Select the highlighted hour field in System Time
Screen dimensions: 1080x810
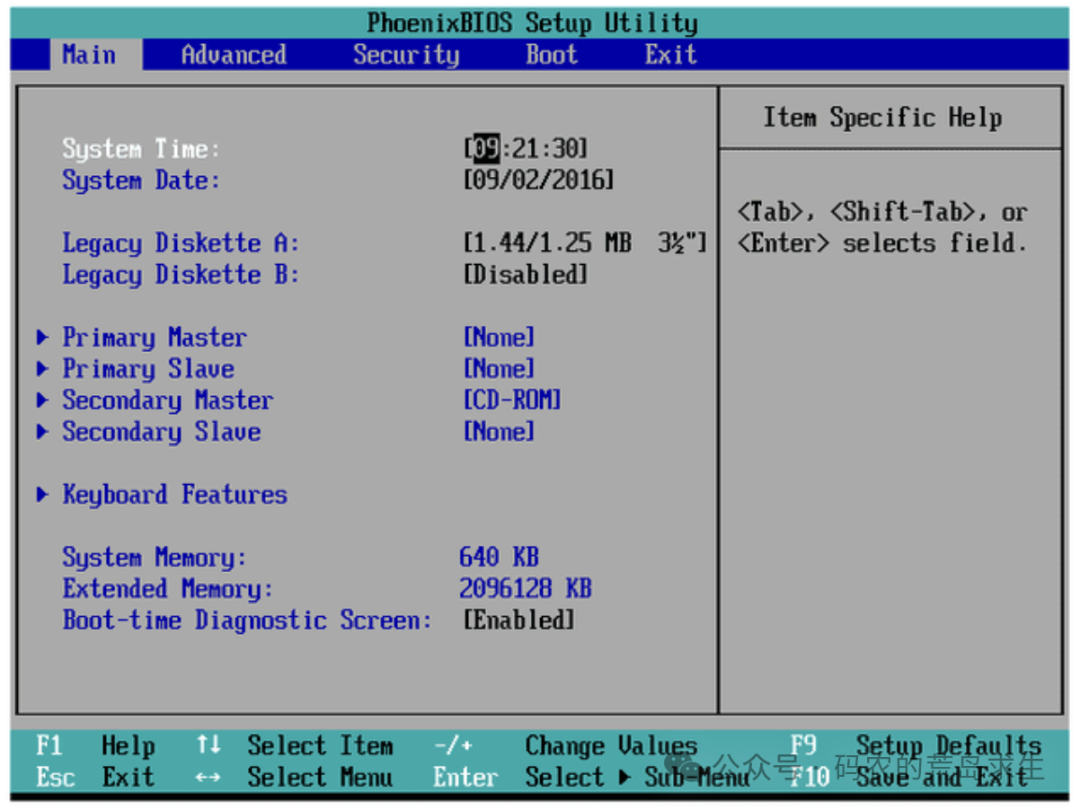tap(487, 148)
